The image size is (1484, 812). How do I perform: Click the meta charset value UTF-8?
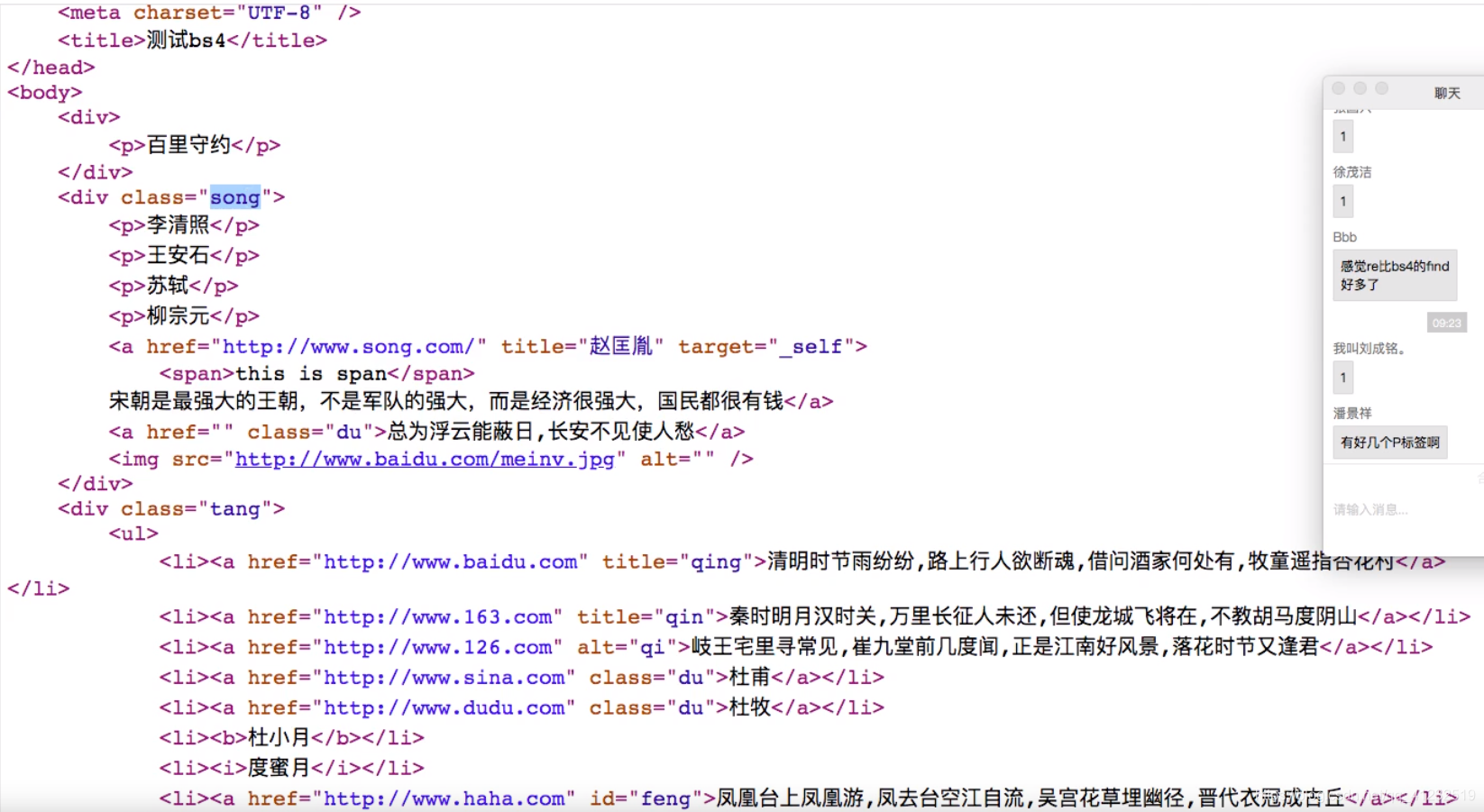[279, 13]
